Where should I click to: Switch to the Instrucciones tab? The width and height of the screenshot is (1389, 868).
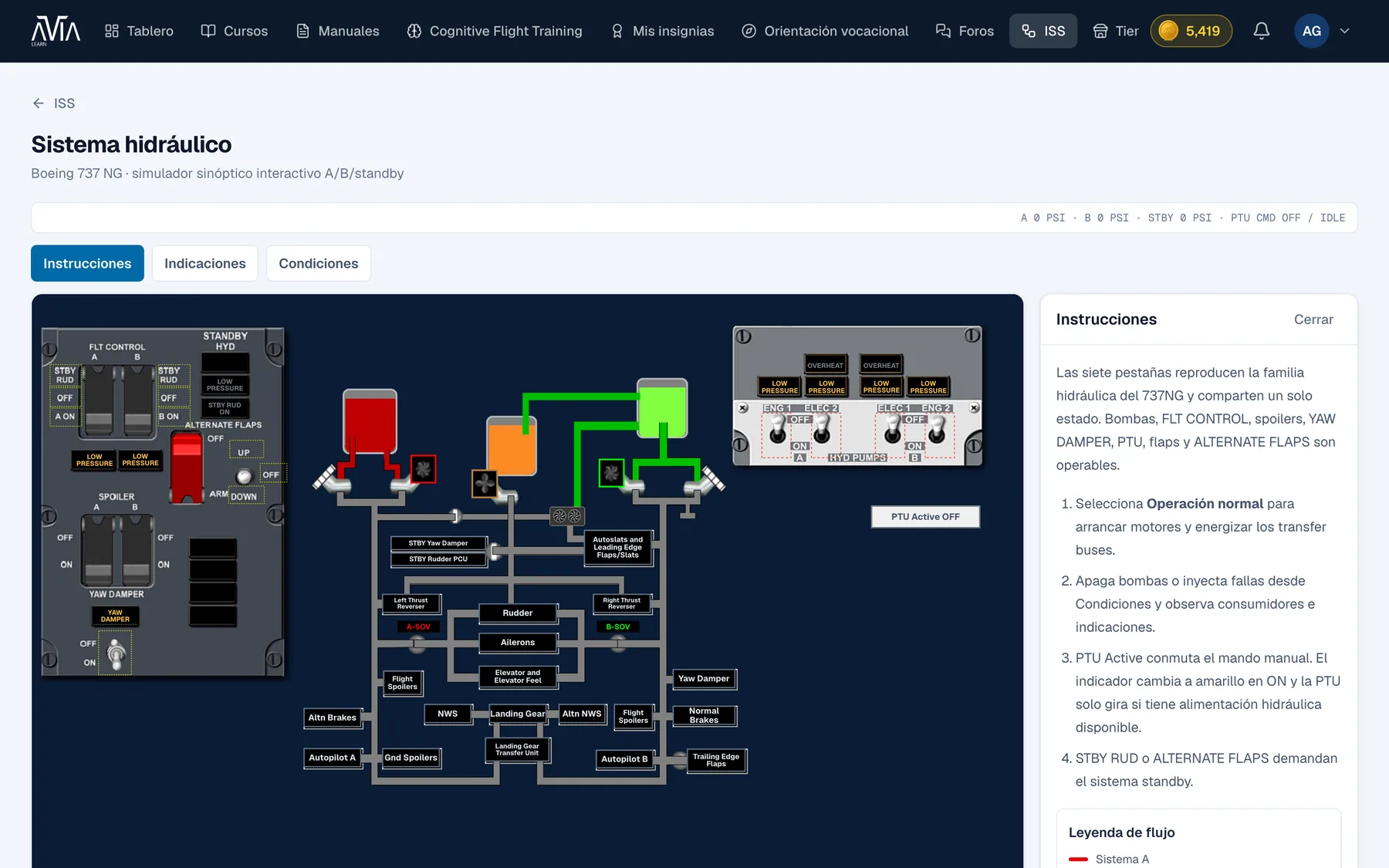click(87, 263)
